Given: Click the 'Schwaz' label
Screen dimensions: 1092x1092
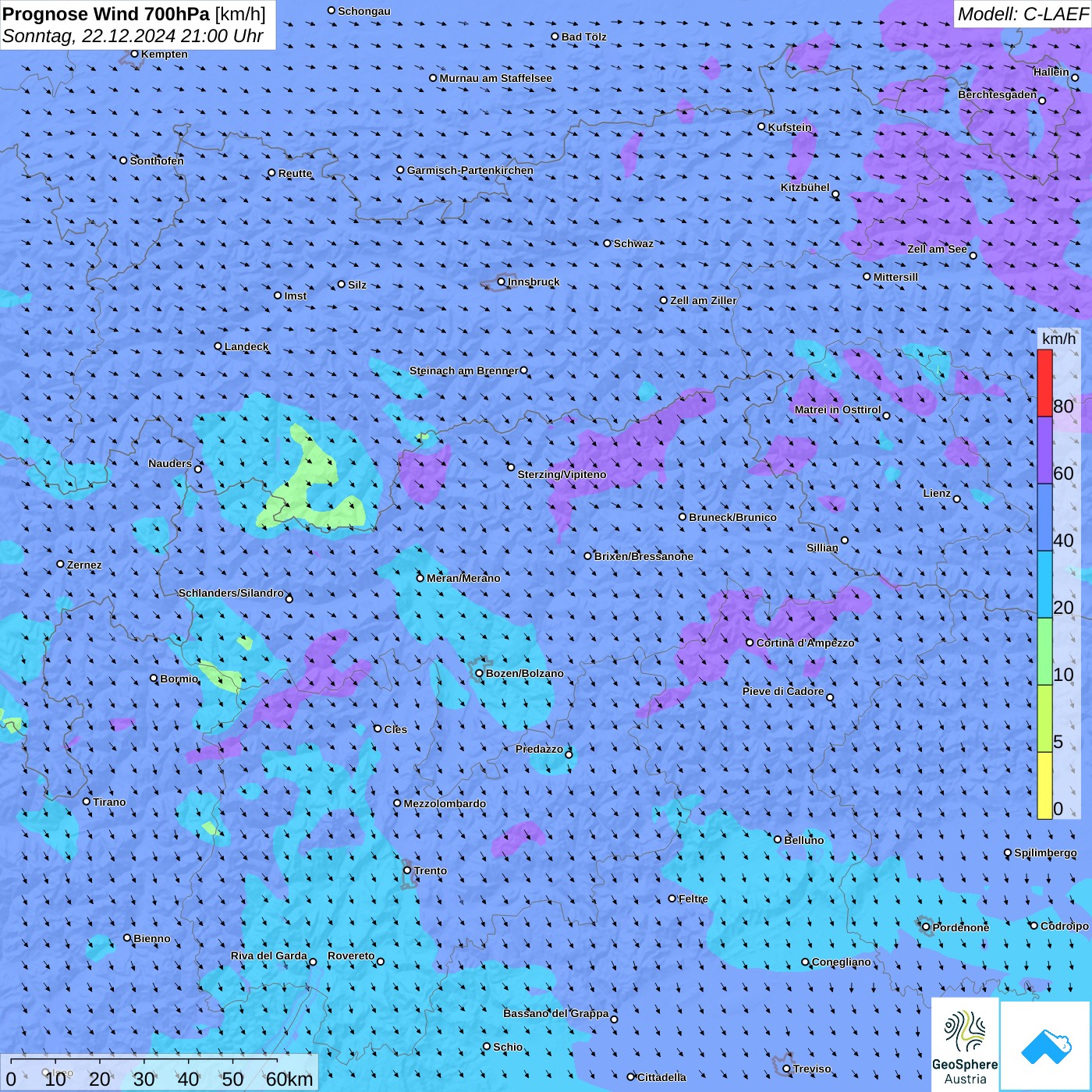Looking at the screenshot, I should pyautogui.click(x=634, y=243).
